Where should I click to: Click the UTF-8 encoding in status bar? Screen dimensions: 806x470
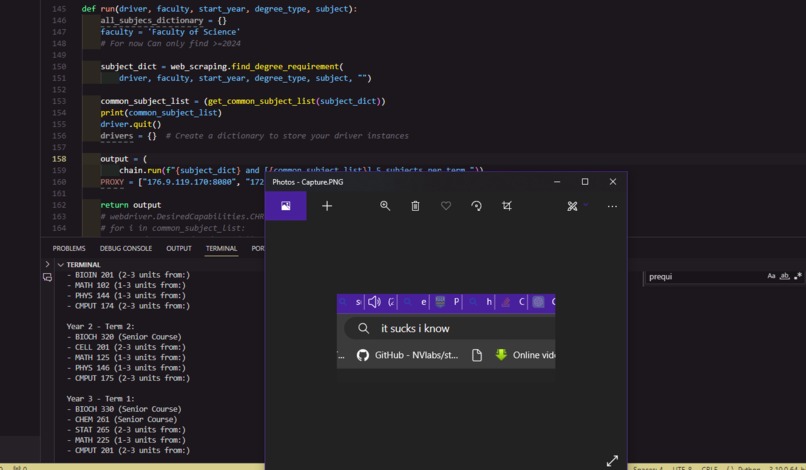682,468
